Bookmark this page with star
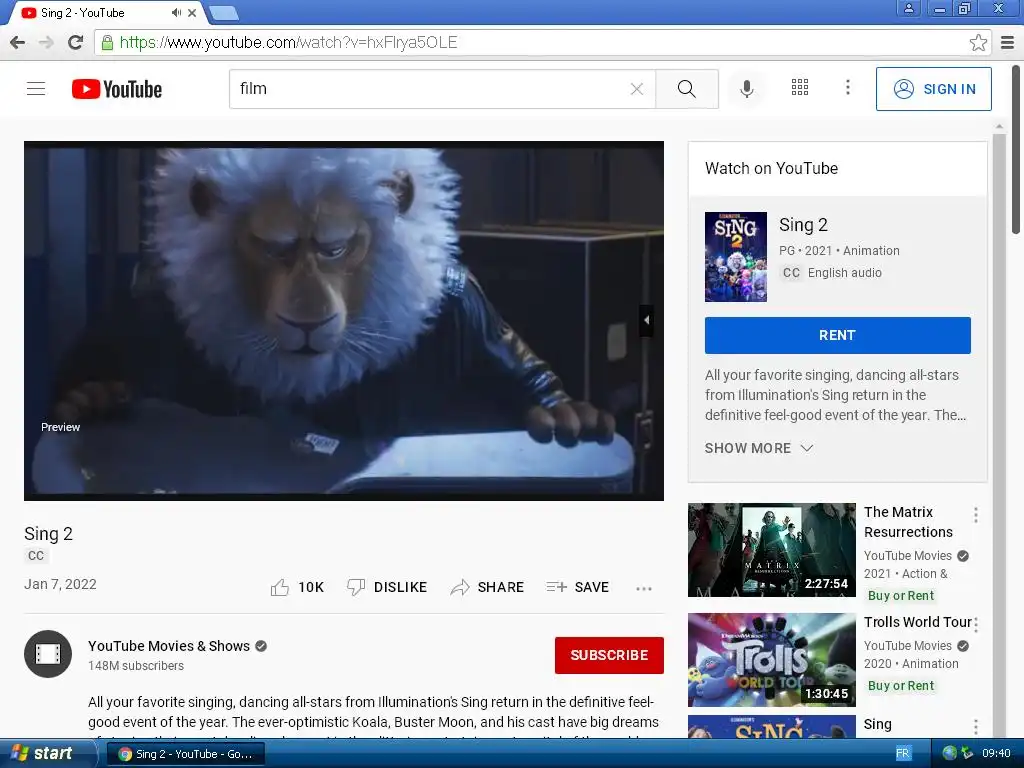 click(978, 42)
